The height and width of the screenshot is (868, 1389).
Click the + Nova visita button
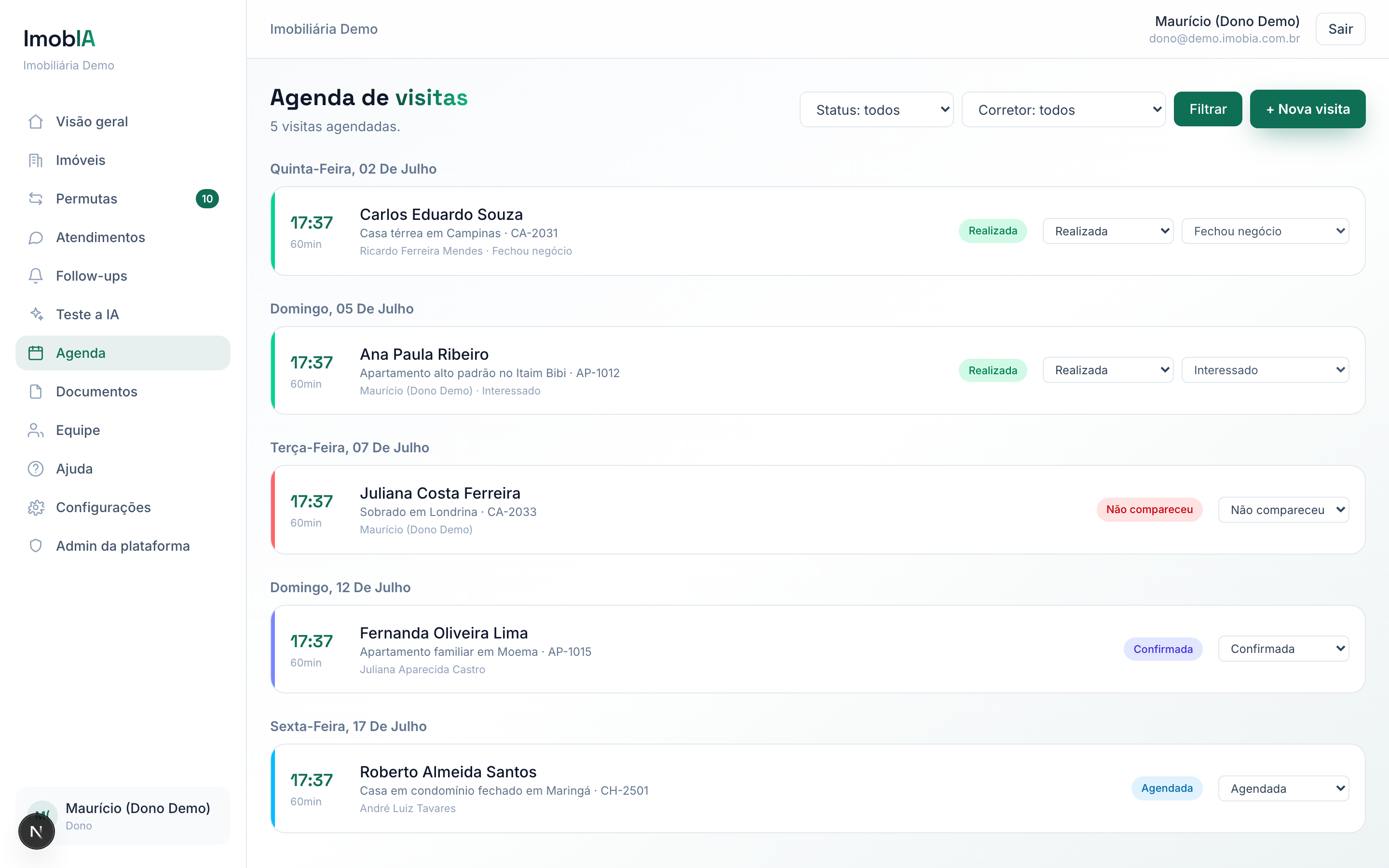click(x=1307, y=109)
